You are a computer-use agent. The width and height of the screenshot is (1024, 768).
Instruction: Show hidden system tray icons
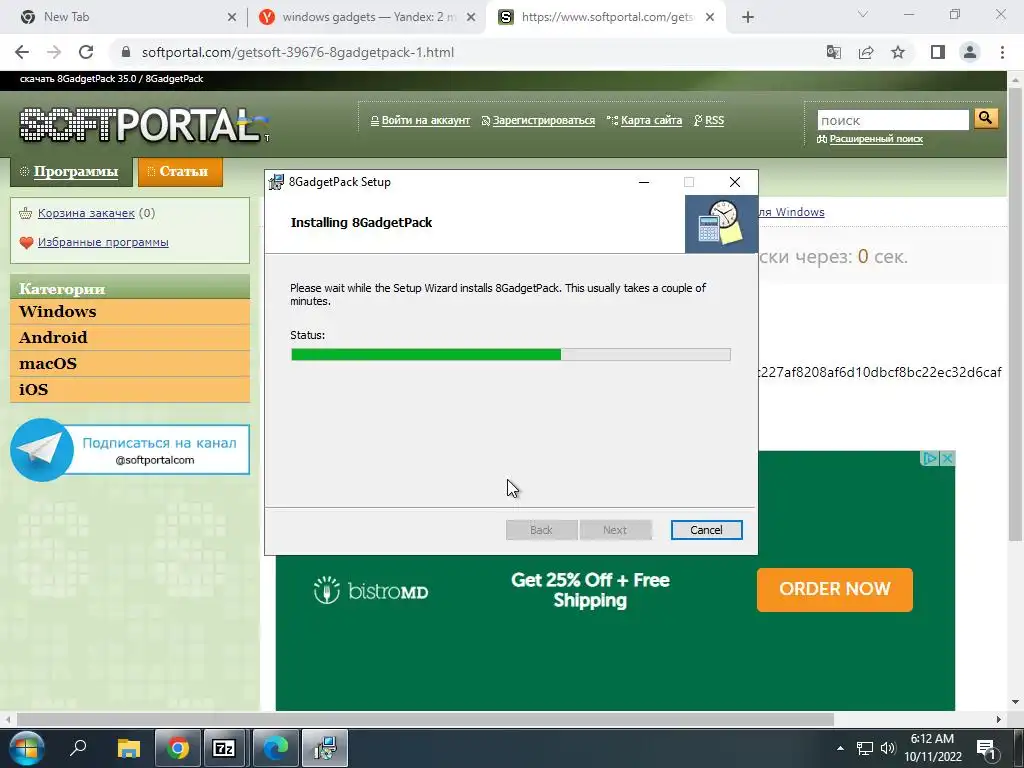(840, 748)
